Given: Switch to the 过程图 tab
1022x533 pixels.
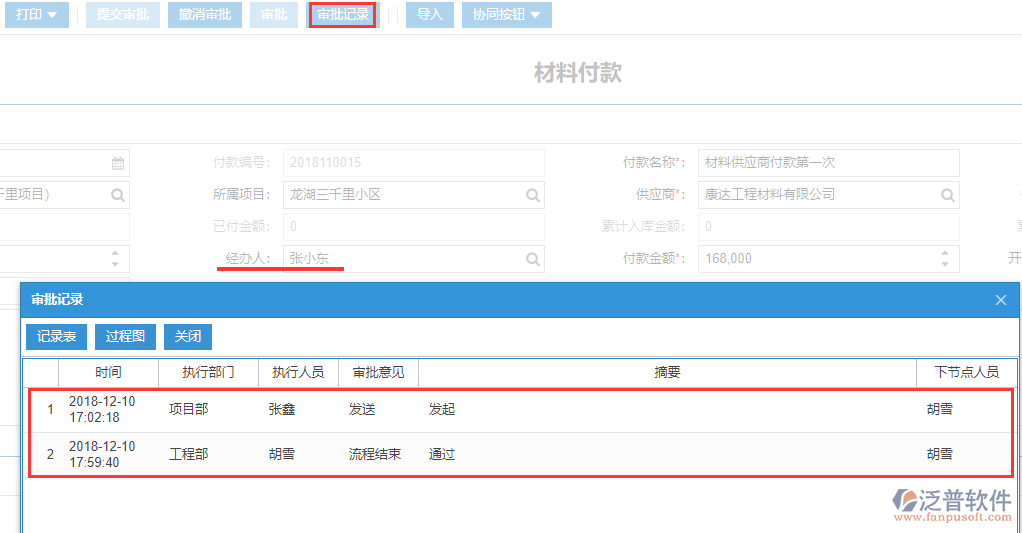Looking at the screenshot, I should coord(125,336).
